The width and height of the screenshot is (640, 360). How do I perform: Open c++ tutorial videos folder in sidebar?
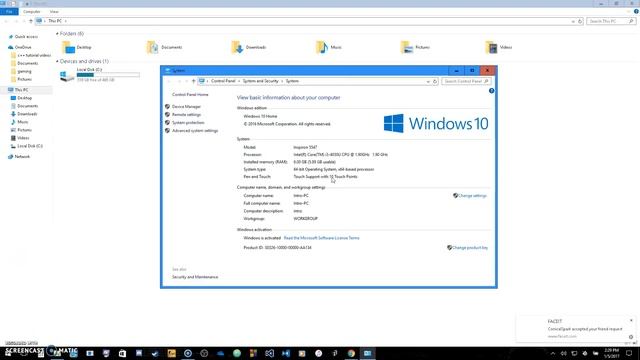34,55
